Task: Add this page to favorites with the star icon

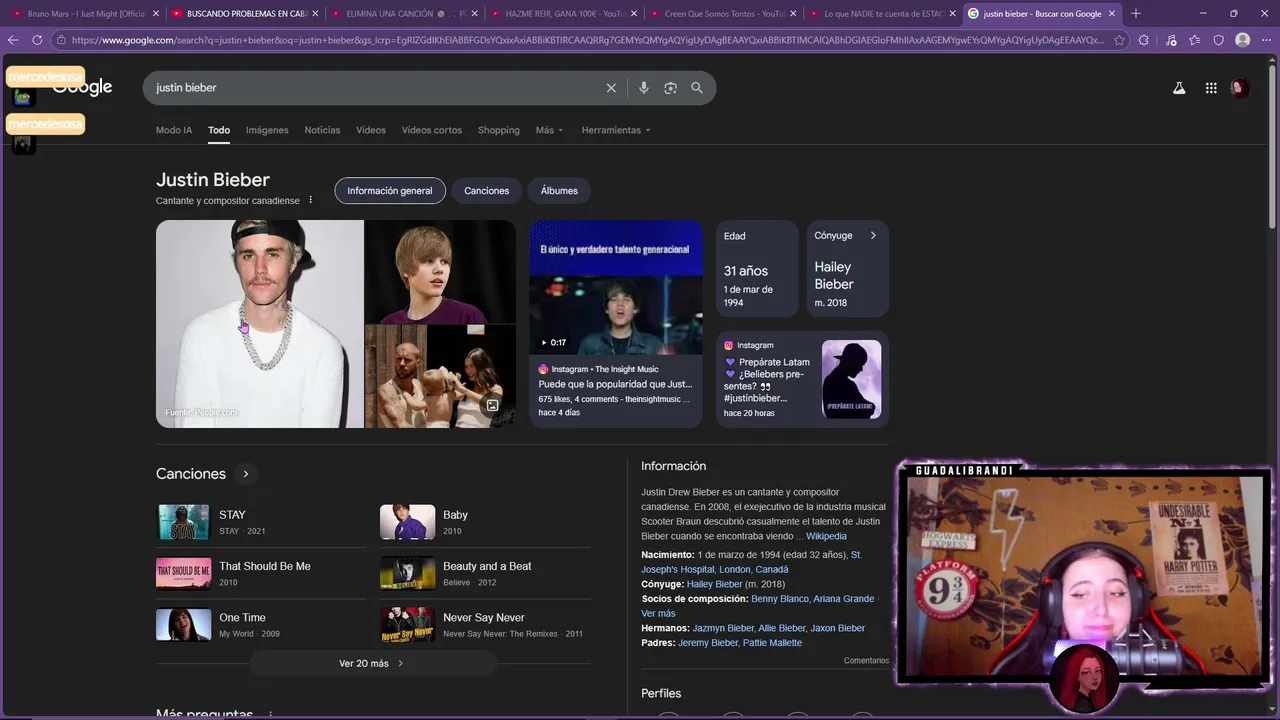Action: (x=1118, y=40)
